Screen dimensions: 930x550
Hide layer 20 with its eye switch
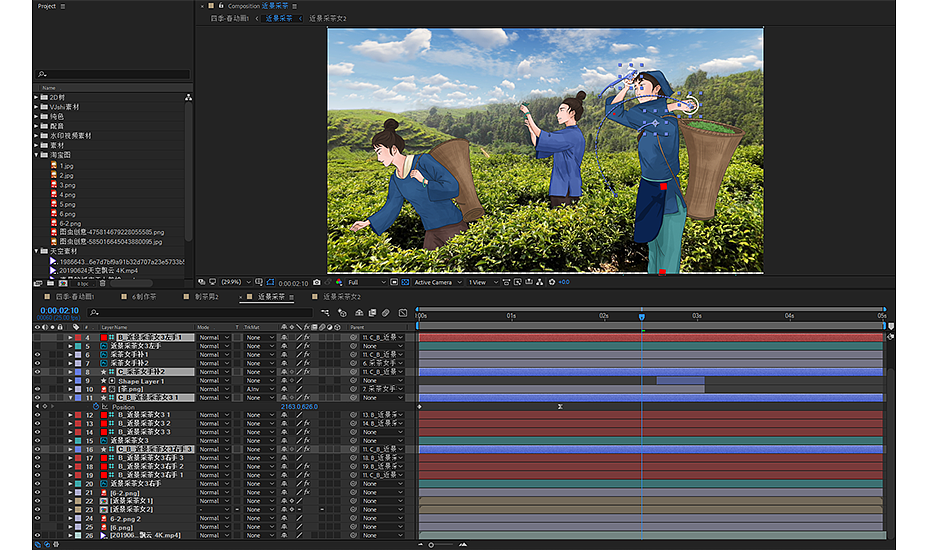coord(37,484)
